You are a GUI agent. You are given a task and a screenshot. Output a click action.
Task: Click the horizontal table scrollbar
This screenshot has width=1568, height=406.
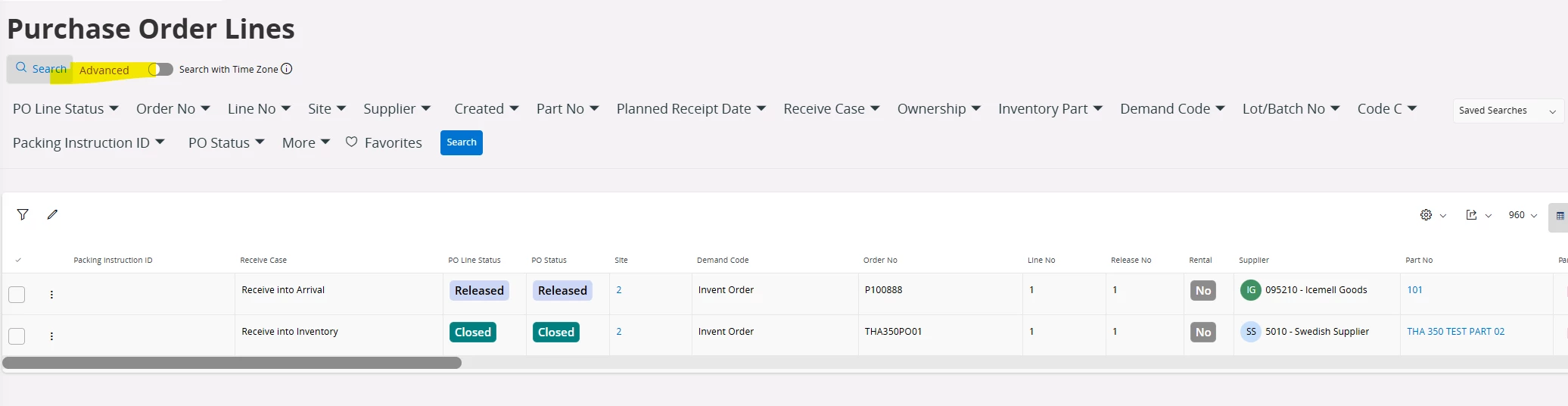pos(232,363)
